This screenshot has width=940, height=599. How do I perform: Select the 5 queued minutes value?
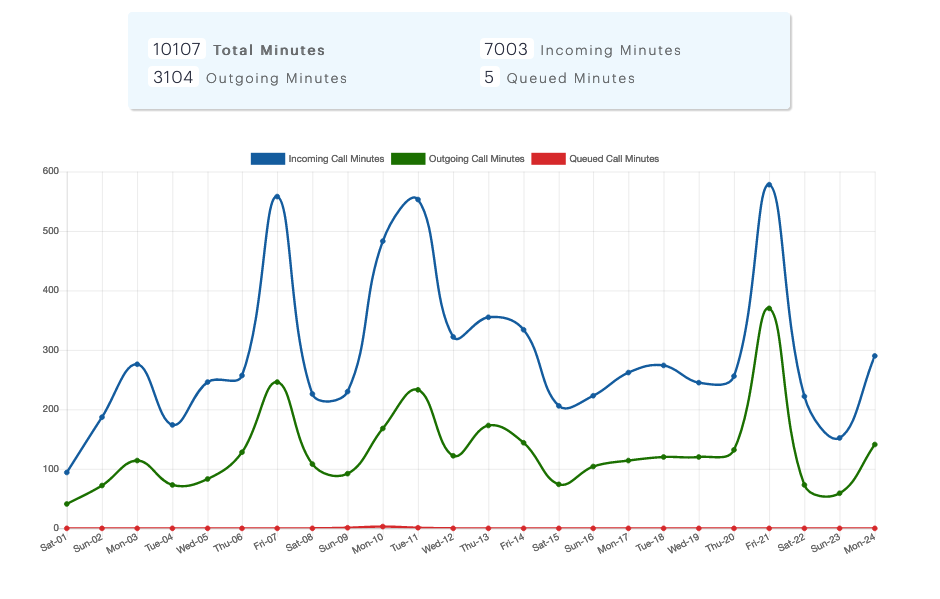pyautogui.click(x=489, y=77)
